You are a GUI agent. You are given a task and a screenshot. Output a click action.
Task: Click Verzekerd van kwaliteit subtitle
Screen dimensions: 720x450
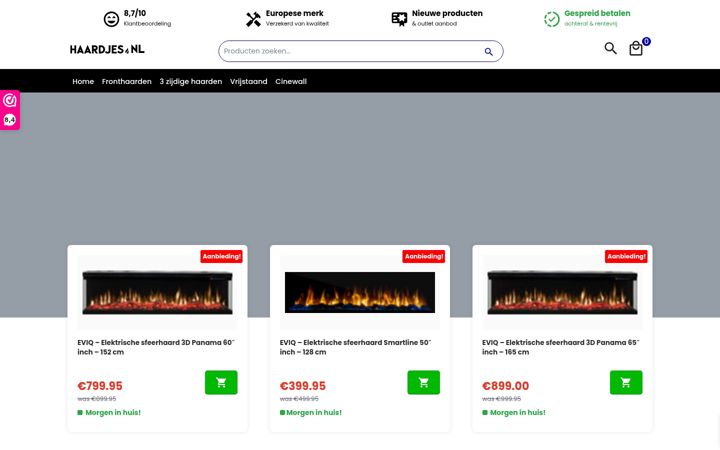(x=297, y=23)
